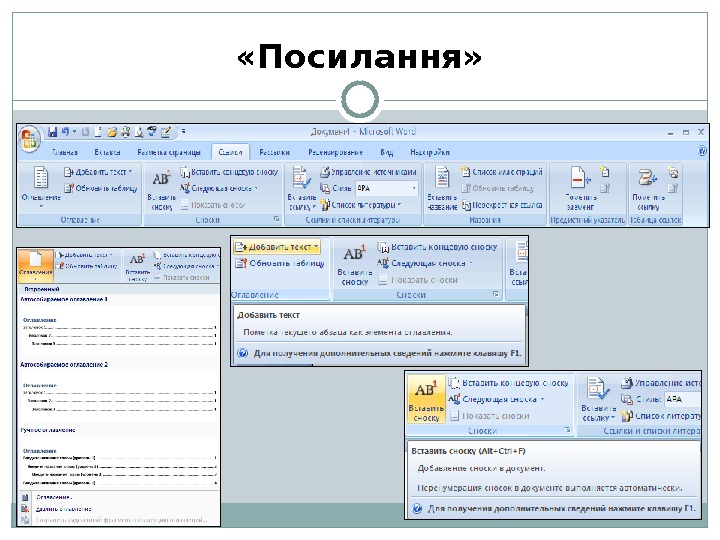The width and height of the screenshot is (720, 540).
Task: Click Перекрестная ссылка in the full Word ribbon
Action: coord(502,205)
